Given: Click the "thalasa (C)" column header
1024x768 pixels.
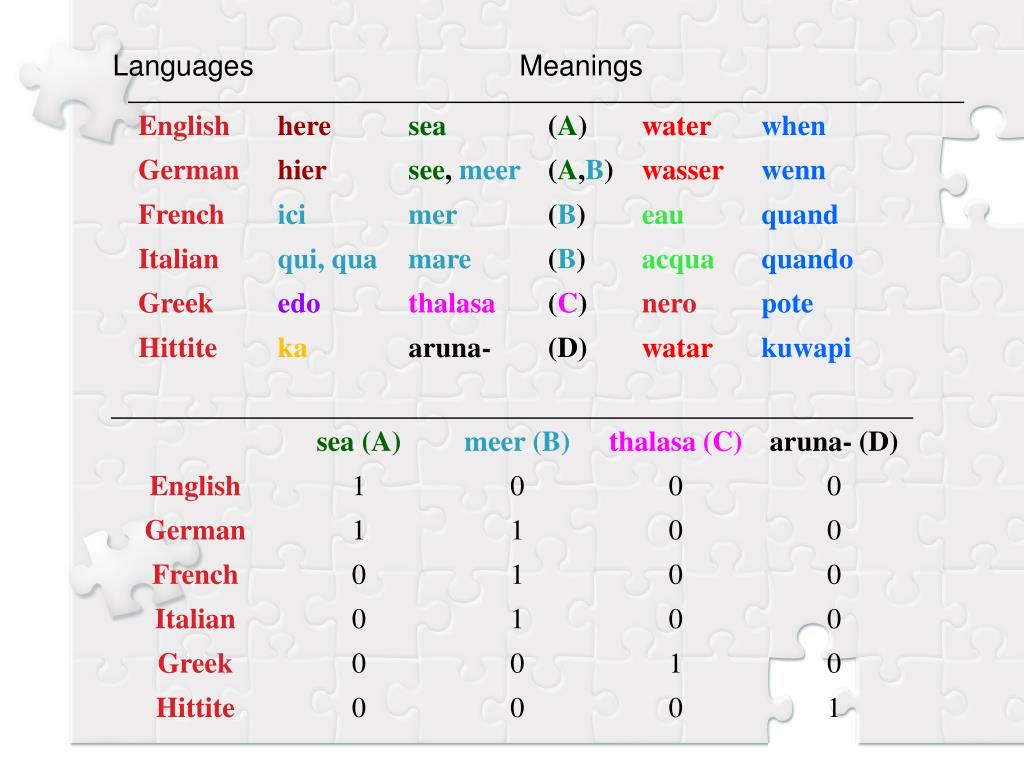Looking at the screenshot, I should click(675, 443).
